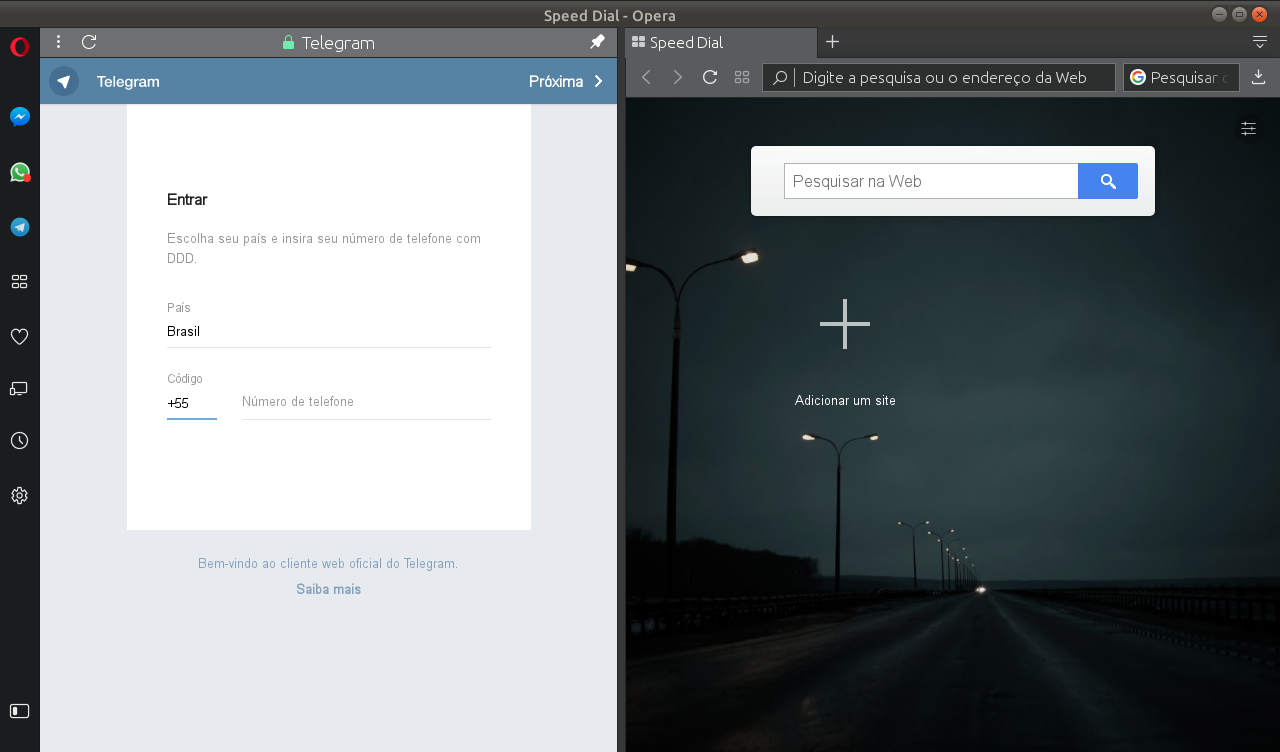This screenshot has width=1280, height=752.
Task: Click the Pesquisar na Web search field
Action: (931, 181)
